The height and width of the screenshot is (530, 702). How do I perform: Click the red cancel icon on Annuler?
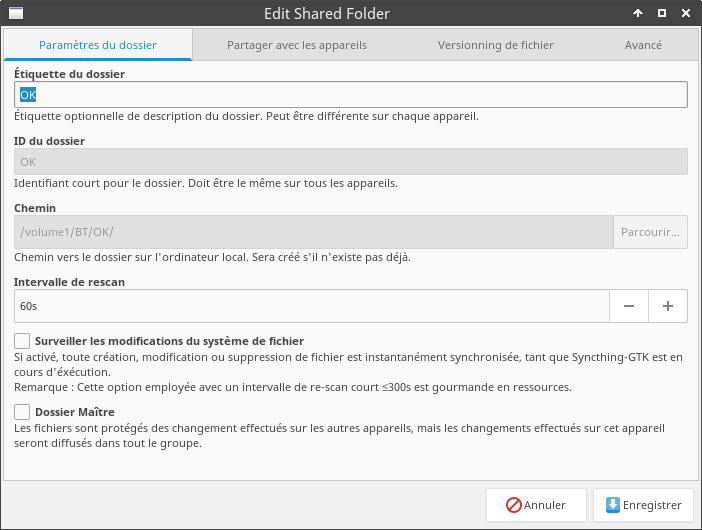pyautogui.click(x=514, y=505)
